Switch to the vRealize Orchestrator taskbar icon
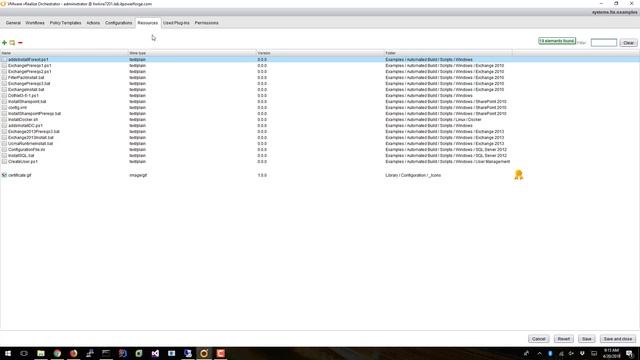The height and width of the screenshot is (360, 640). click(x=204, y=353)
